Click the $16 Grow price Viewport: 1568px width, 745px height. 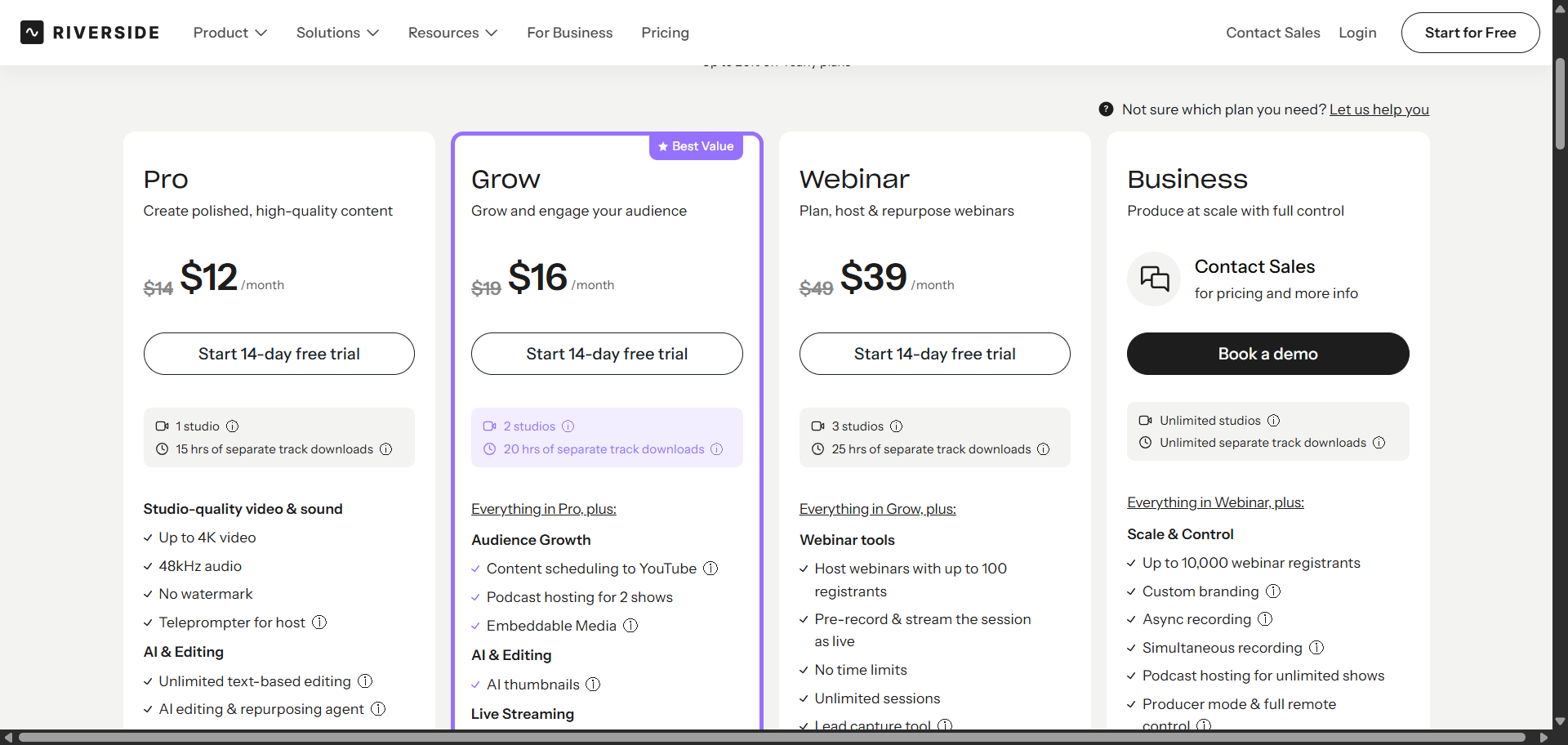[x=537, y=276]
